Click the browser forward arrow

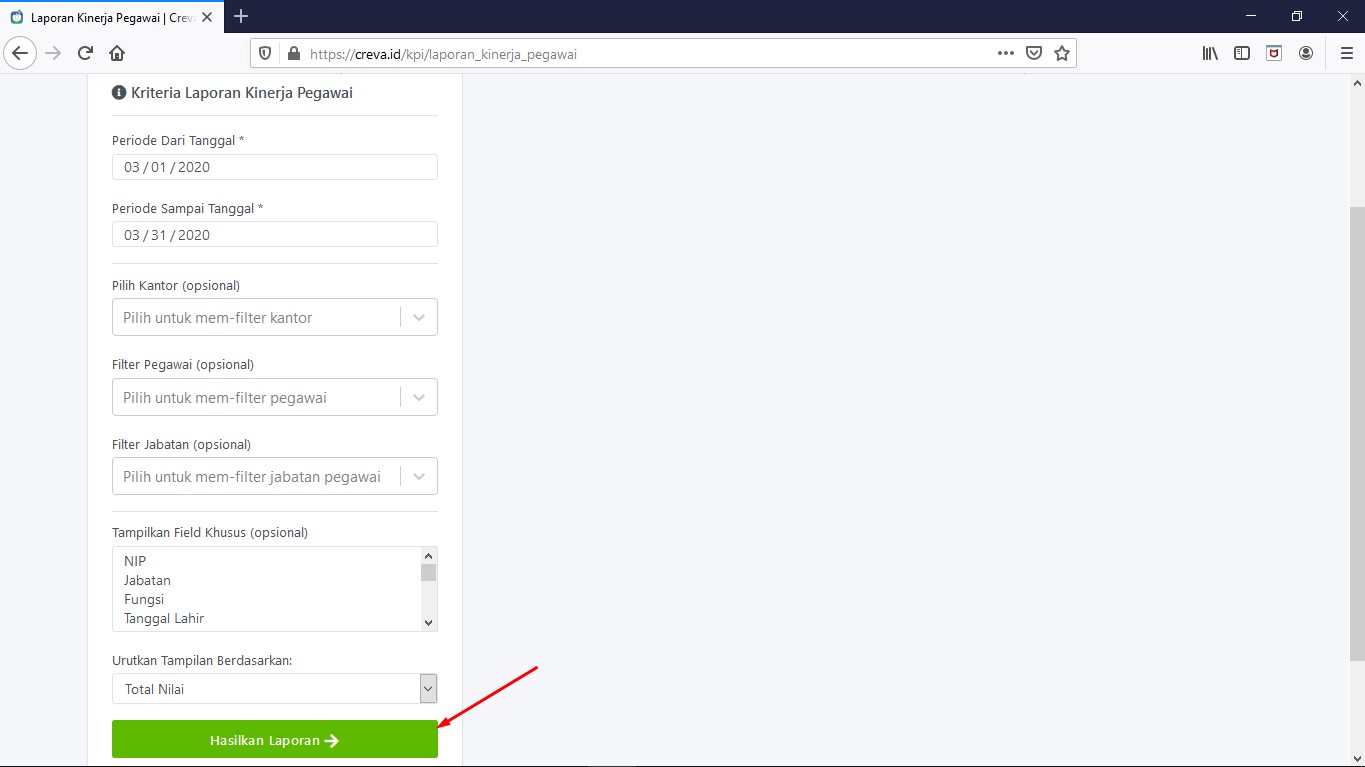pyautogui.click(x=53, y=53)
